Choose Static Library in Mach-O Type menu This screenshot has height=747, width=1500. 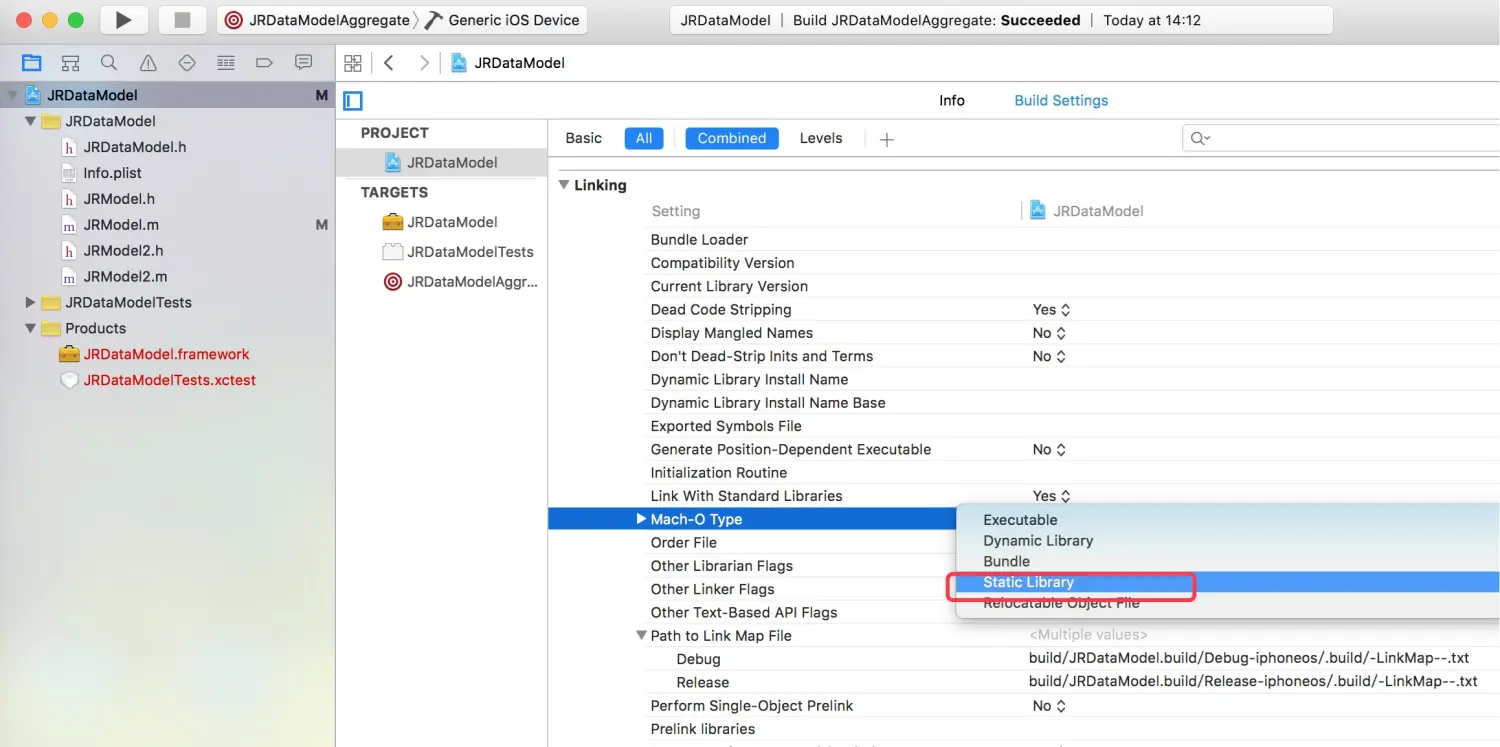1228,582
